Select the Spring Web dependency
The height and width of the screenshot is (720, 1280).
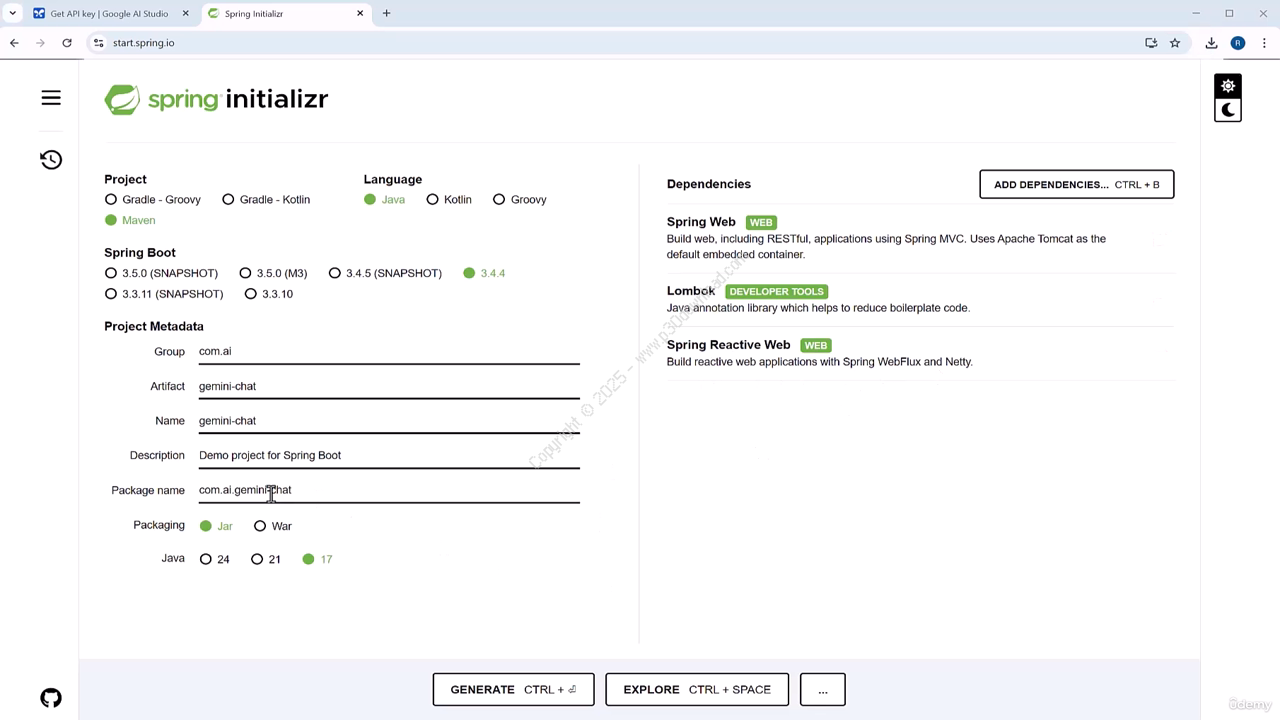pos(920,238)
